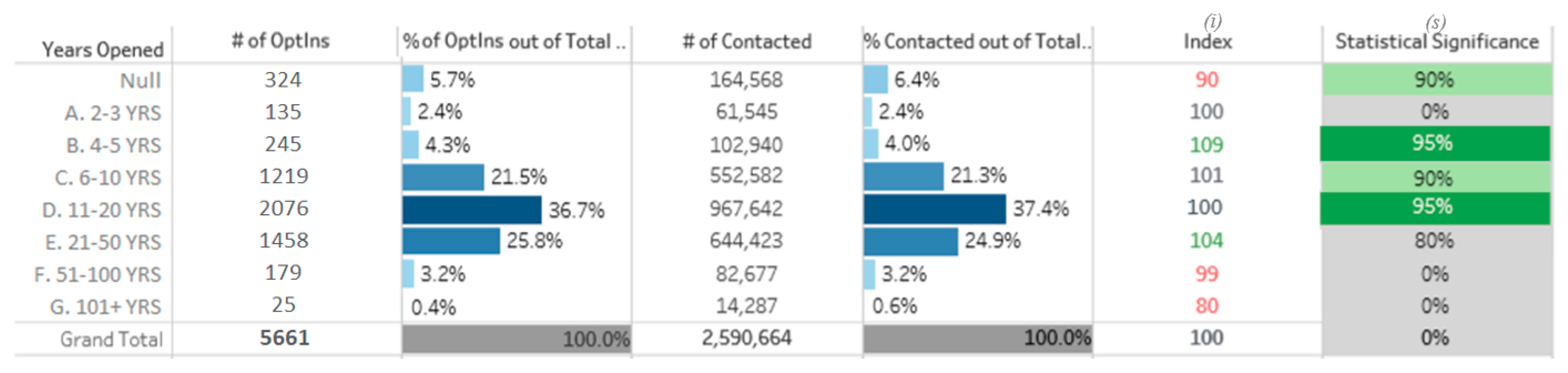Click the (s) icon above Statistical Significance
Viewport: 1568px width, 373px height.
coord(1435,23)
